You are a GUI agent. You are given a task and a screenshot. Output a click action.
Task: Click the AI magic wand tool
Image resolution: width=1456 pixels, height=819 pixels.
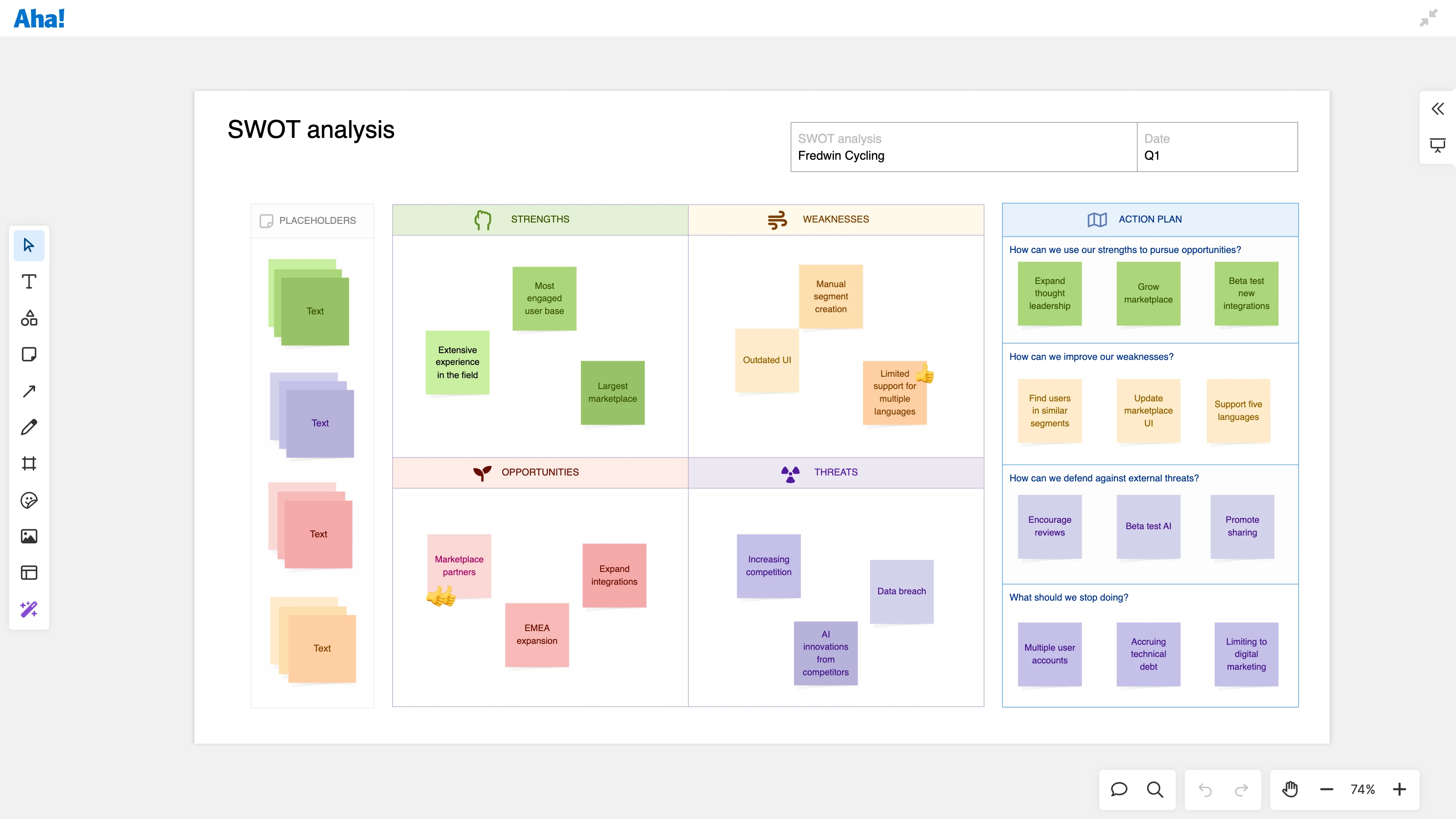(x=29, y=609)
